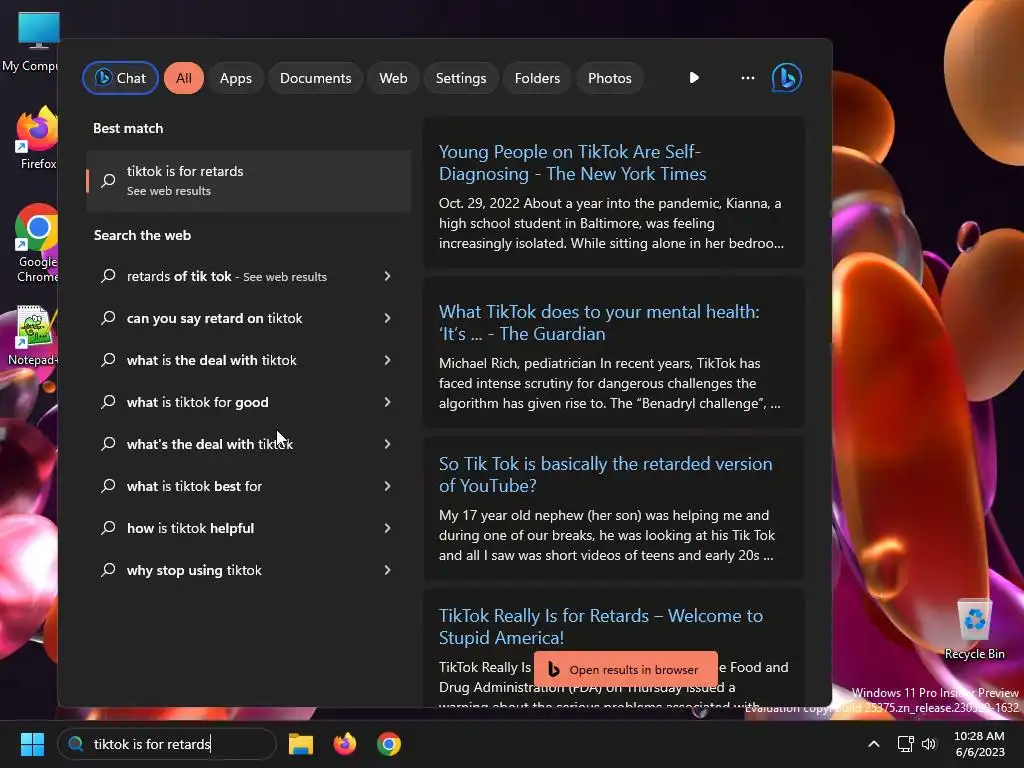Click the taskbar search input field
This screenshot has width=1024, height=768.
pos(167,744)
